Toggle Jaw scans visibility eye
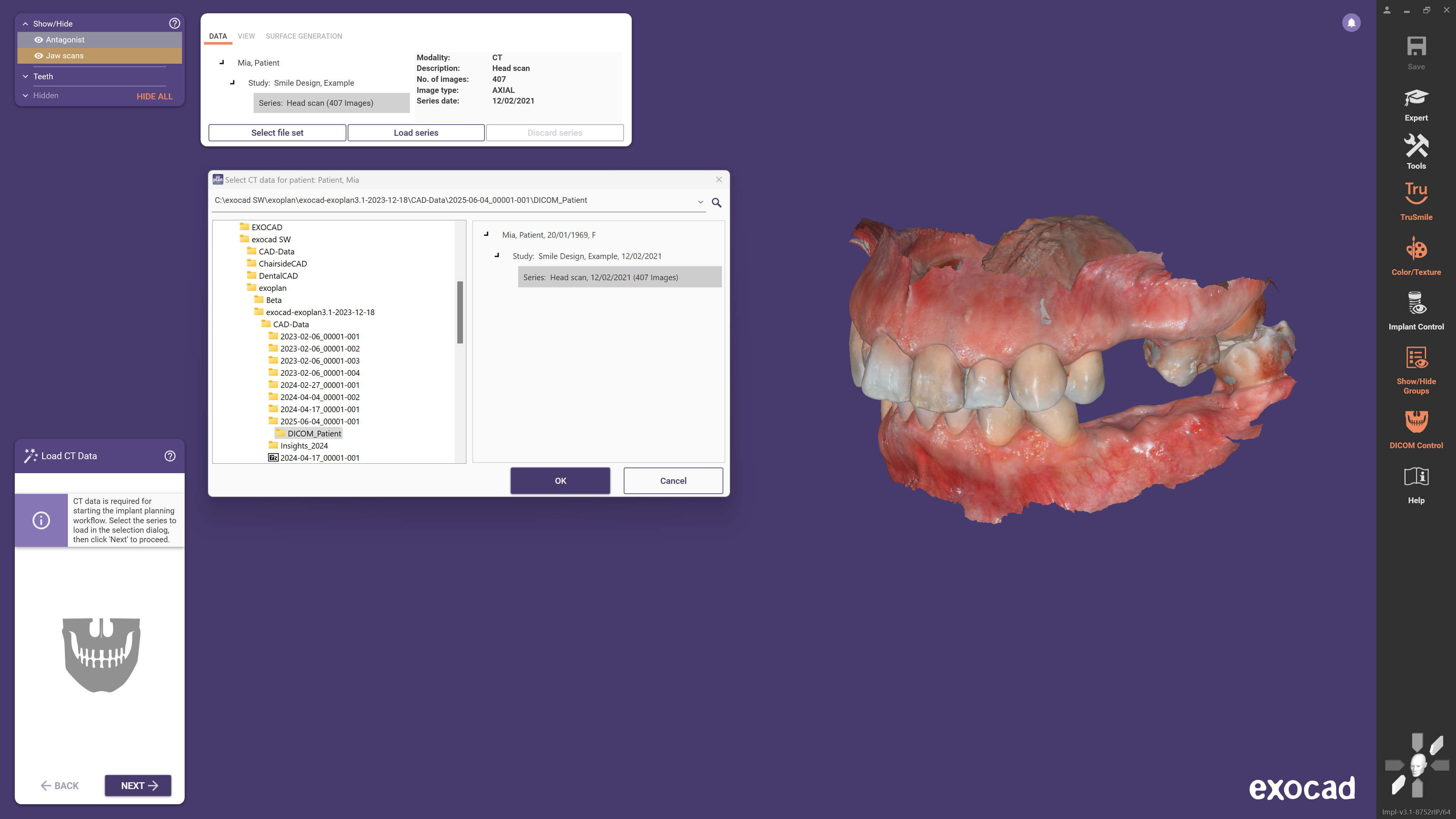1456x819 pixels. 38,55
